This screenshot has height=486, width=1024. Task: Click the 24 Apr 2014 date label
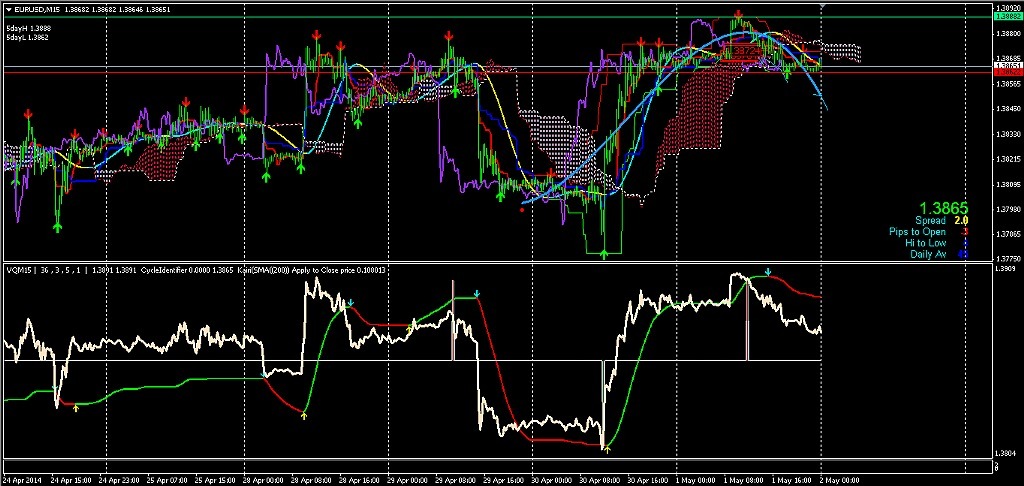coord(24,478)
